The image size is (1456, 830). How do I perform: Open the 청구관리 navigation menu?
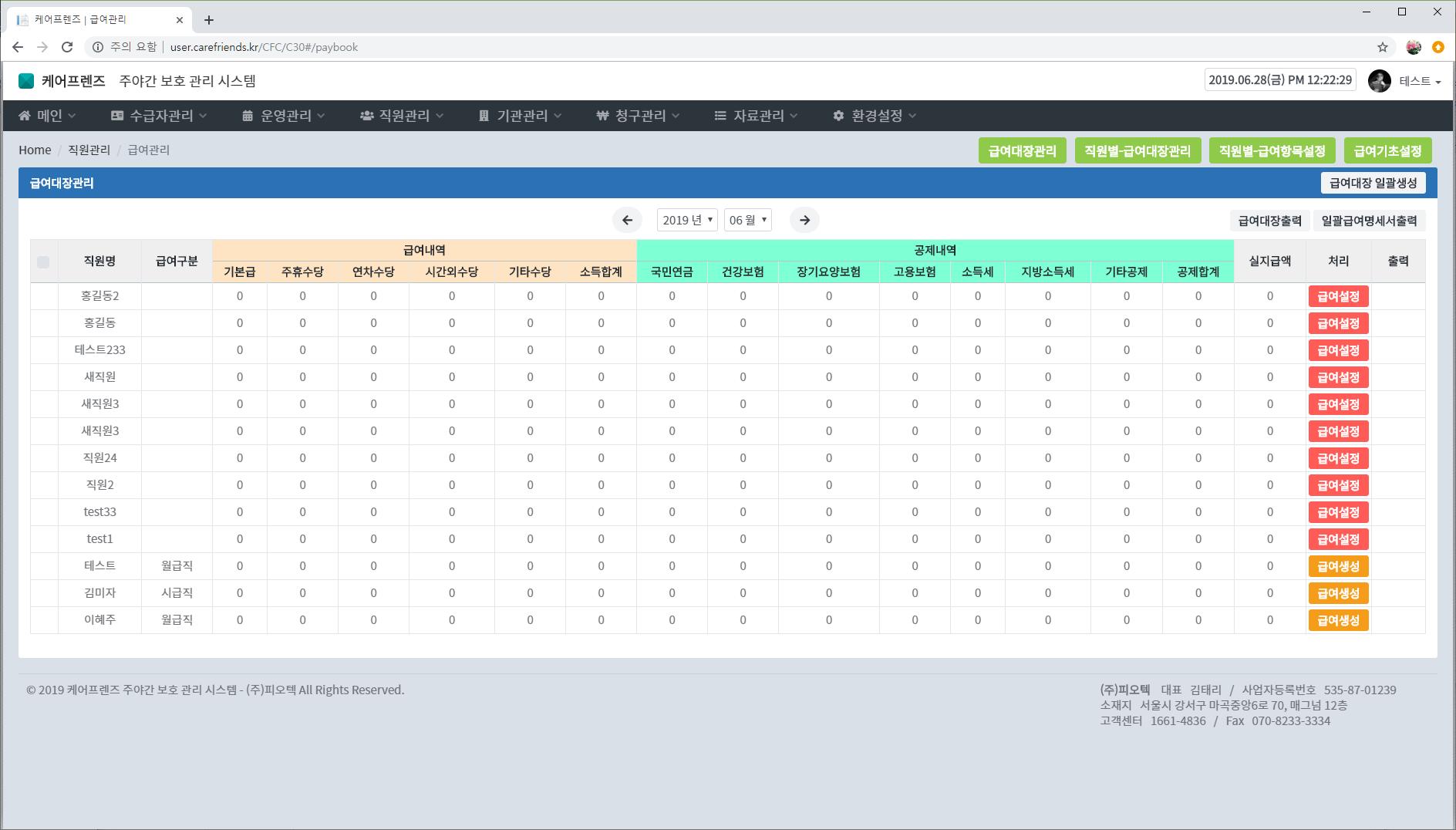click(x=638, y=116)
